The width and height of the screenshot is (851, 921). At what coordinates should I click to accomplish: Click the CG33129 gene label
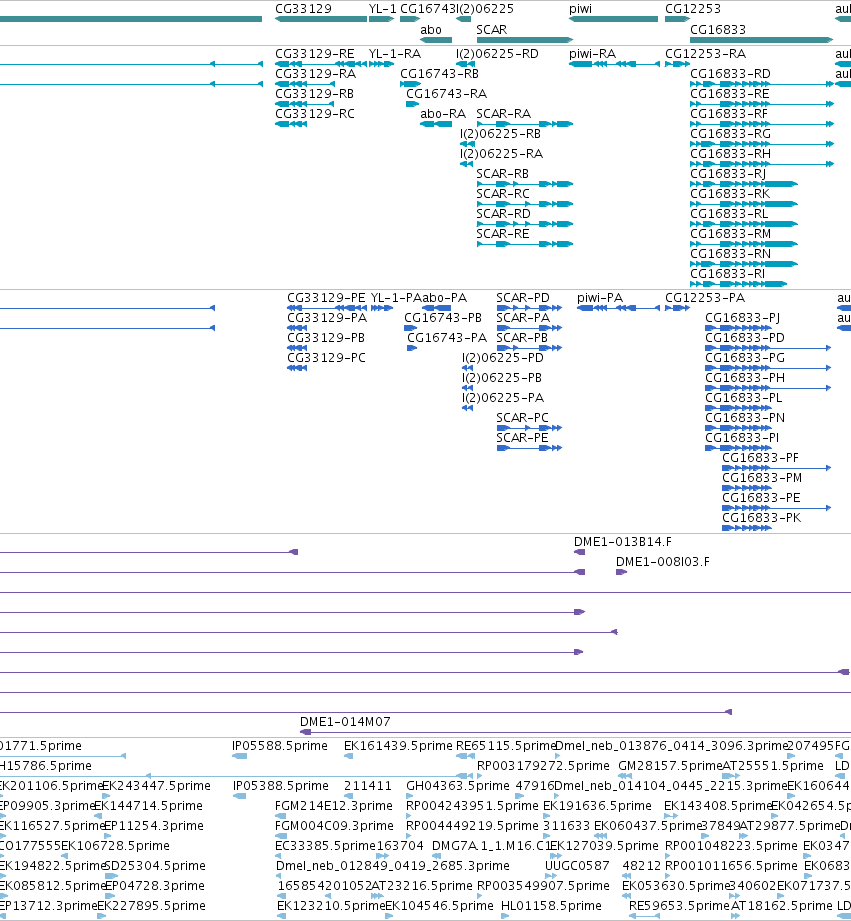coord(303,9)
